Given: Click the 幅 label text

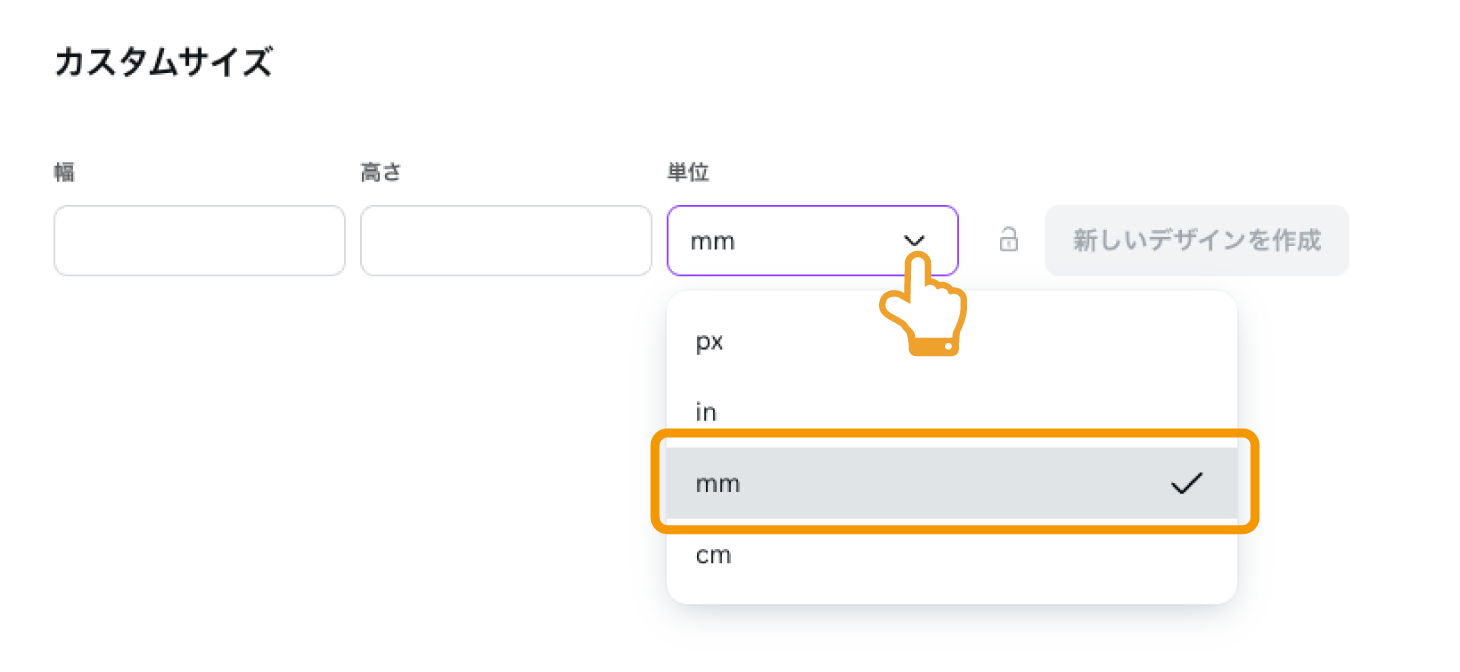Looking at the screenshot, I should 64,173.
